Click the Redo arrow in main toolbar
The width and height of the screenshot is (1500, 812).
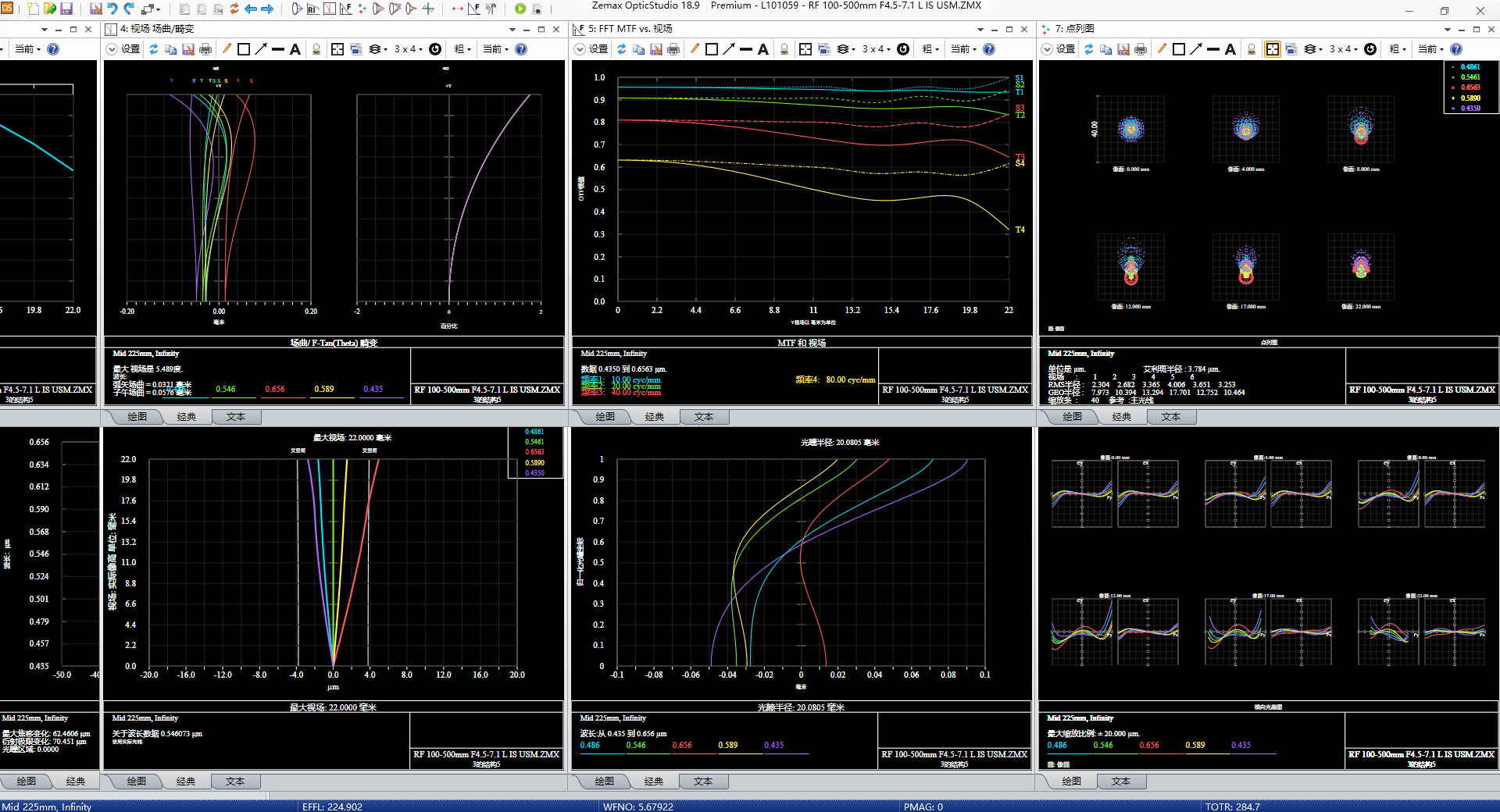coord(129,9)
